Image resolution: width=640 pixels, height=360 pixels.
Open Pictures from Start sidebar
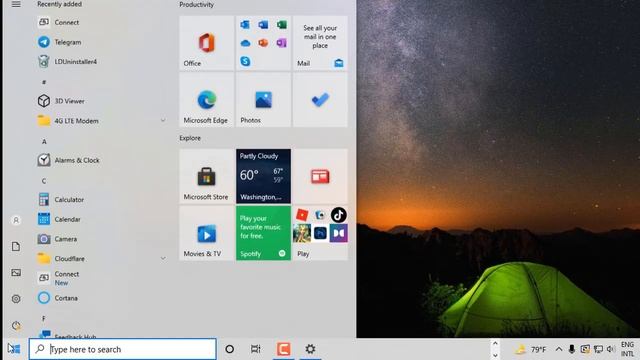pyautogui.click(x=16, y=273)
